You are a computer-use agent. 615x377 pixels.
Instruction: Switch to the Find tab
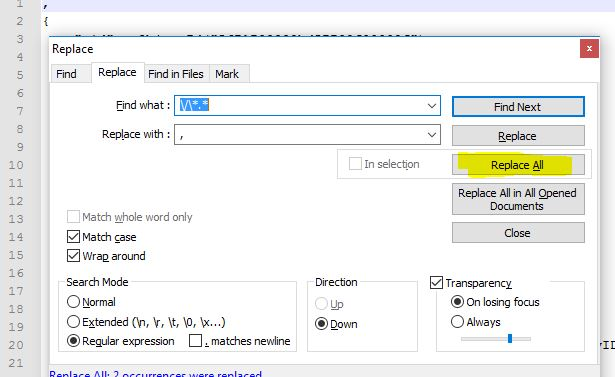click(x=66, y=74)
